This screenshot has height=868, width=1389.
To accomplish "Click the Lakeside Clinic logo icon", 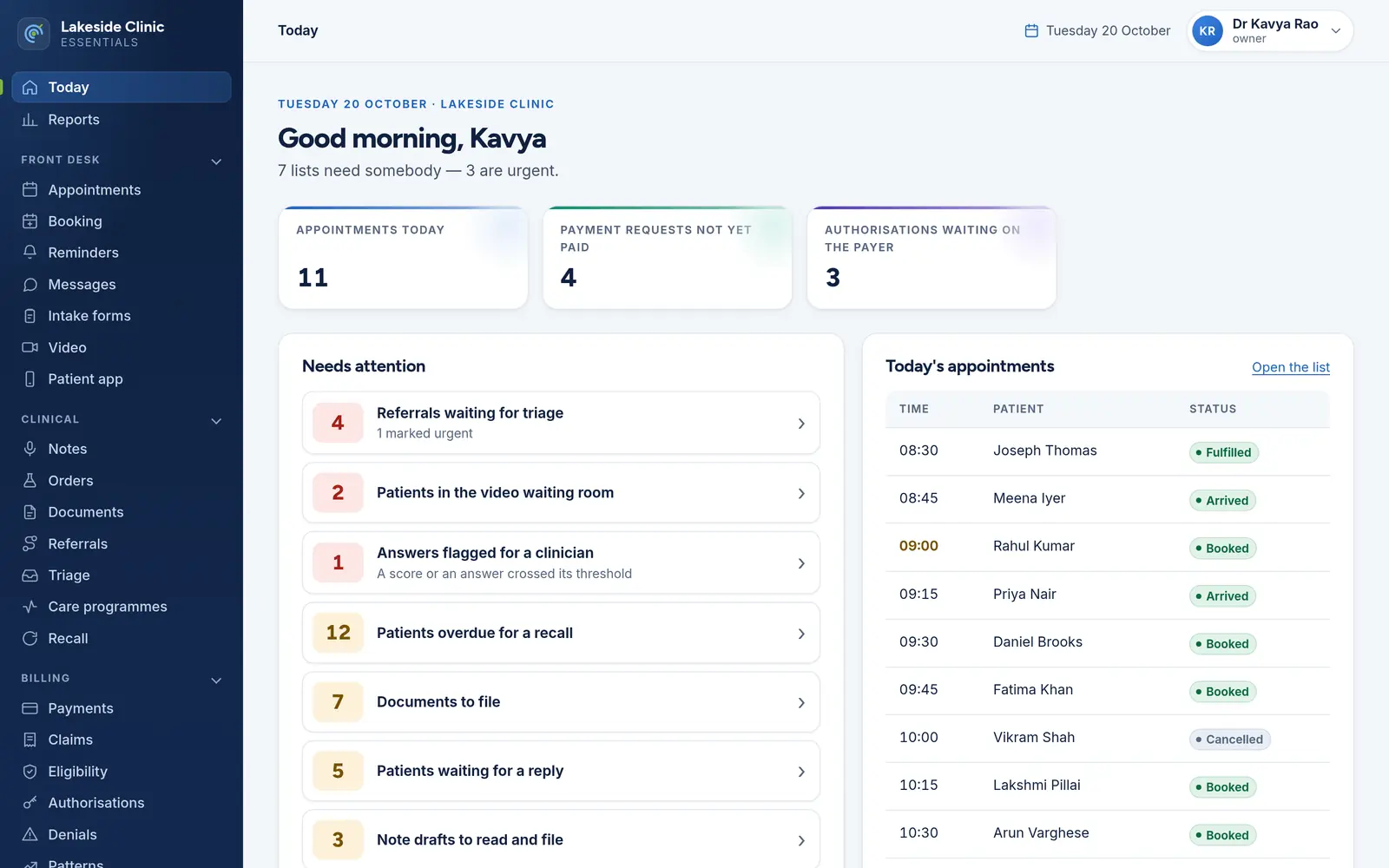I will (x=34, y=34).
